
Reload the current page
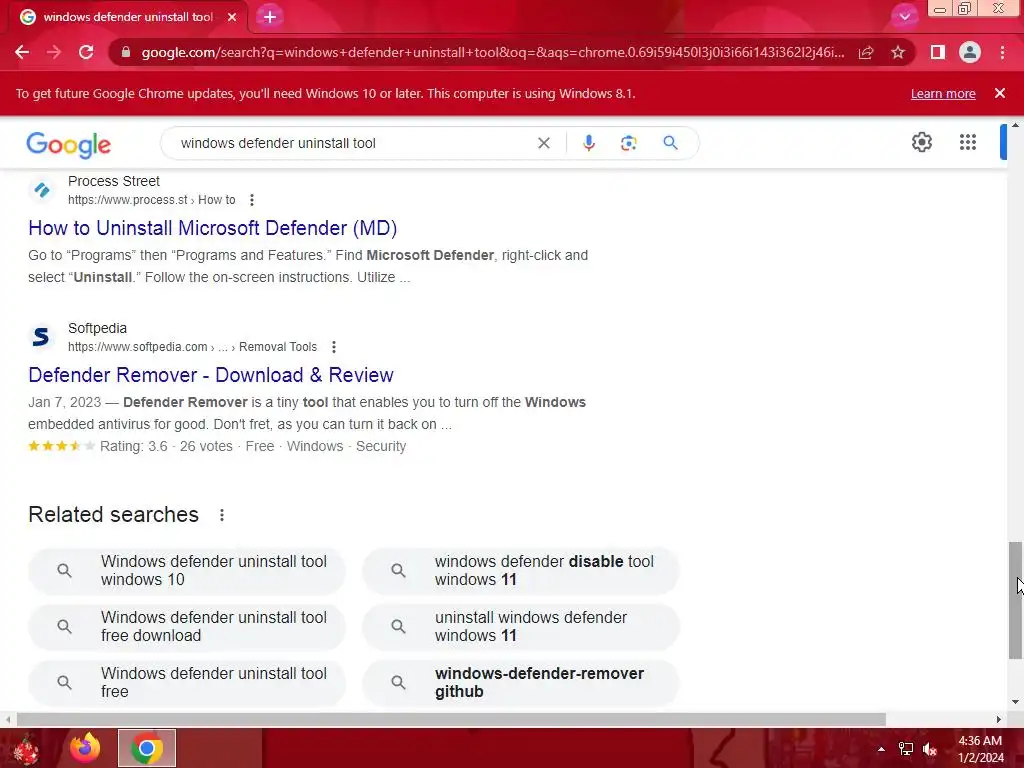coord(86,52)
